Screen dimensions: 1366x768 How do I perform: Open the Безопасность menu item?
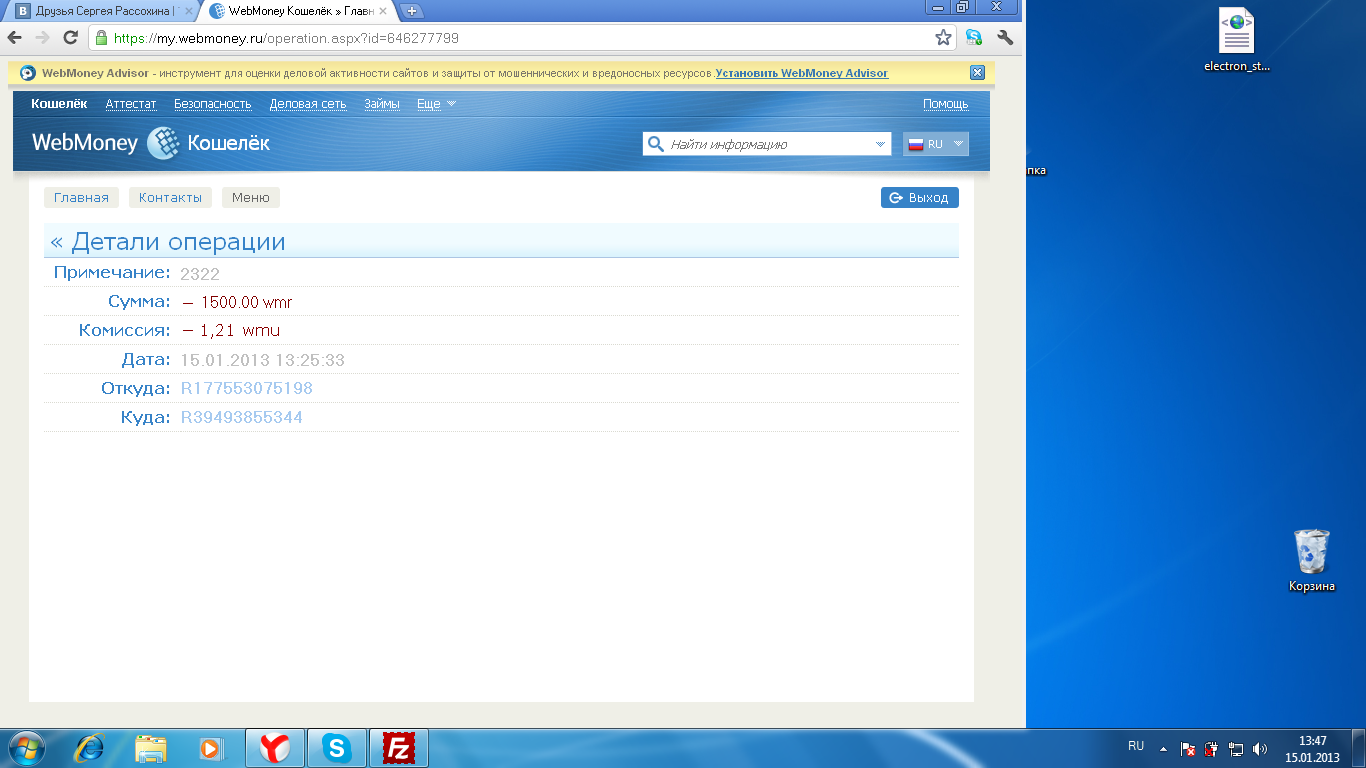tap(213, 104)
